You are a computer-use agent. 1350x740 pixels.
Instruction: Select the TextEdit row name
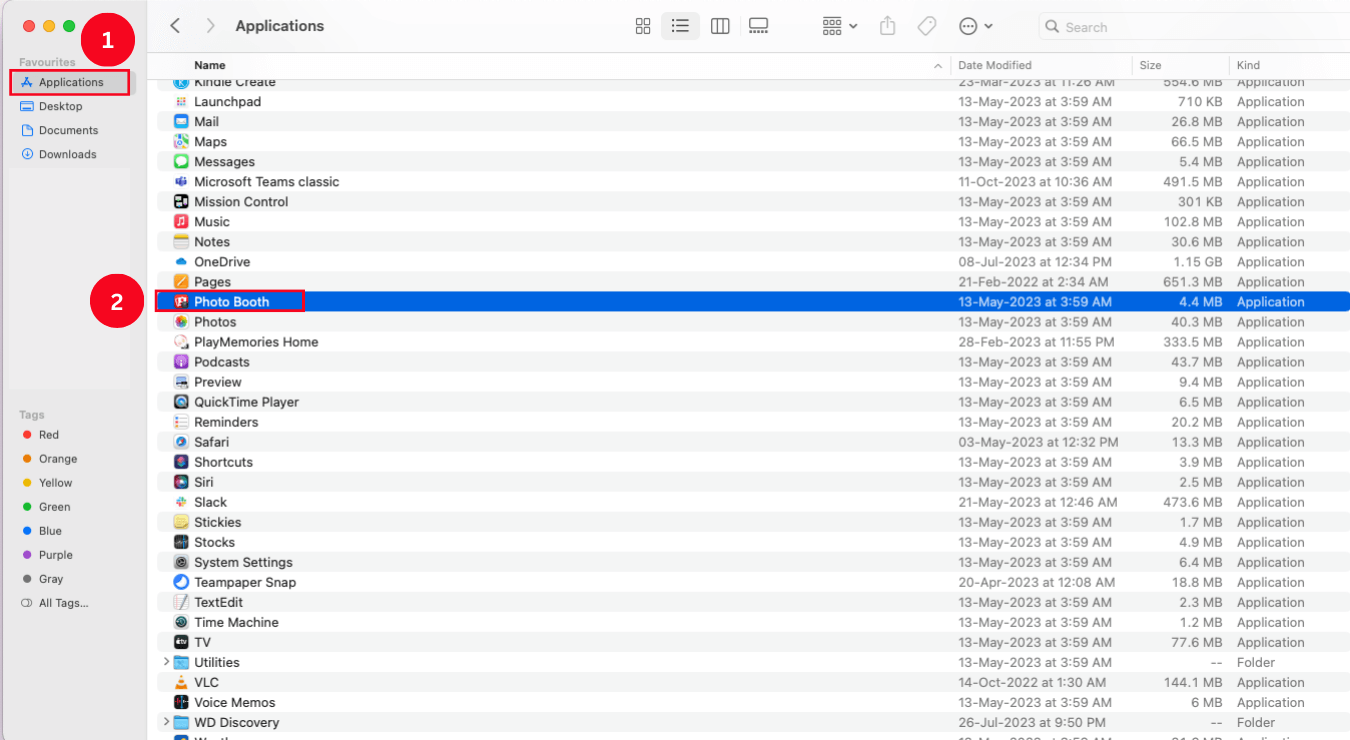click(218, 602)
